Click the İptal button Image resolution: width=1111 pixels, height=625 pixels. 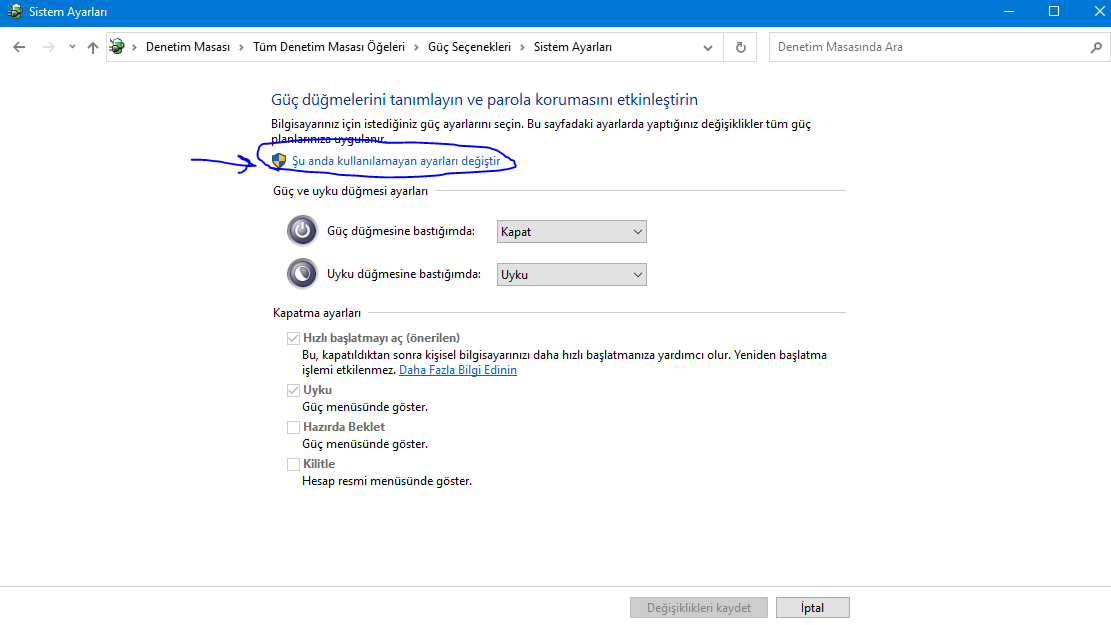point(813,608)
